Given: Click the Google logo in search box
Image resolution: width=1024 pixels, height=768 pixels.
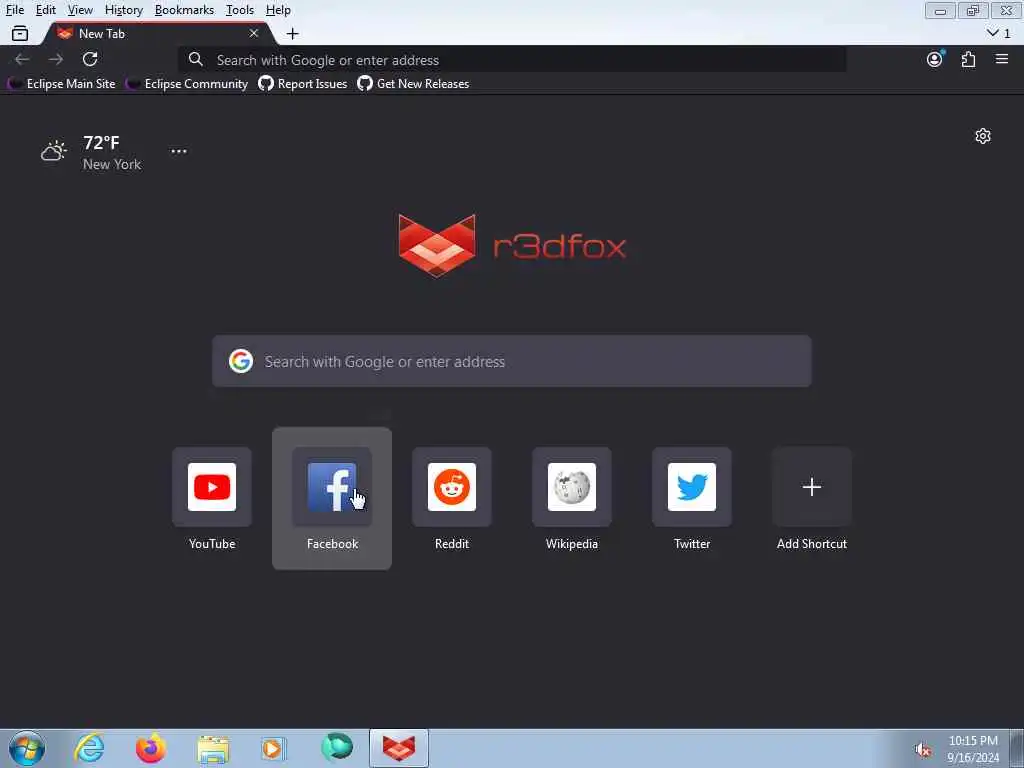Looking at the screenshot, I should click(241, 361).
